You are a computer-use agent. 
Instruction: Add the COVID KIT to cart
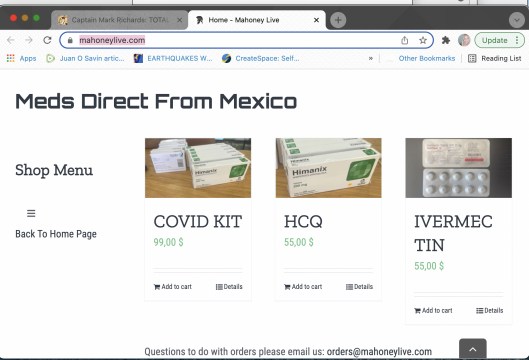[172, 287]
